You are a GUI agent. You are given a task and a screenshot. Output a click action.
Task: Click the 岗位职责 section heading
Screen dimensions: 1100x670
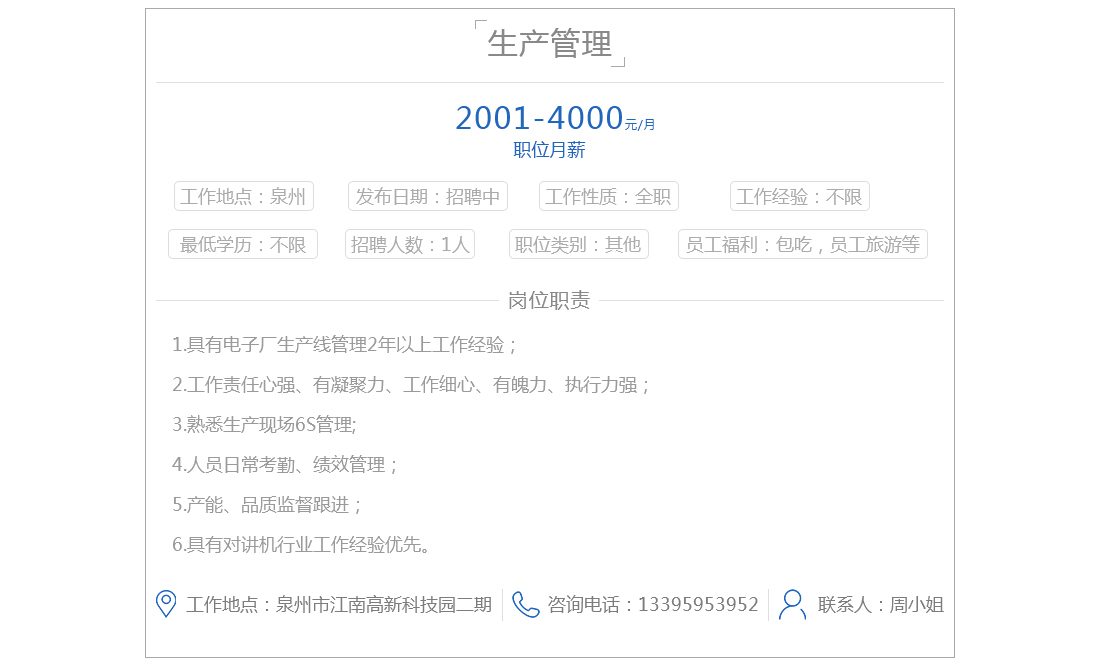549,300
